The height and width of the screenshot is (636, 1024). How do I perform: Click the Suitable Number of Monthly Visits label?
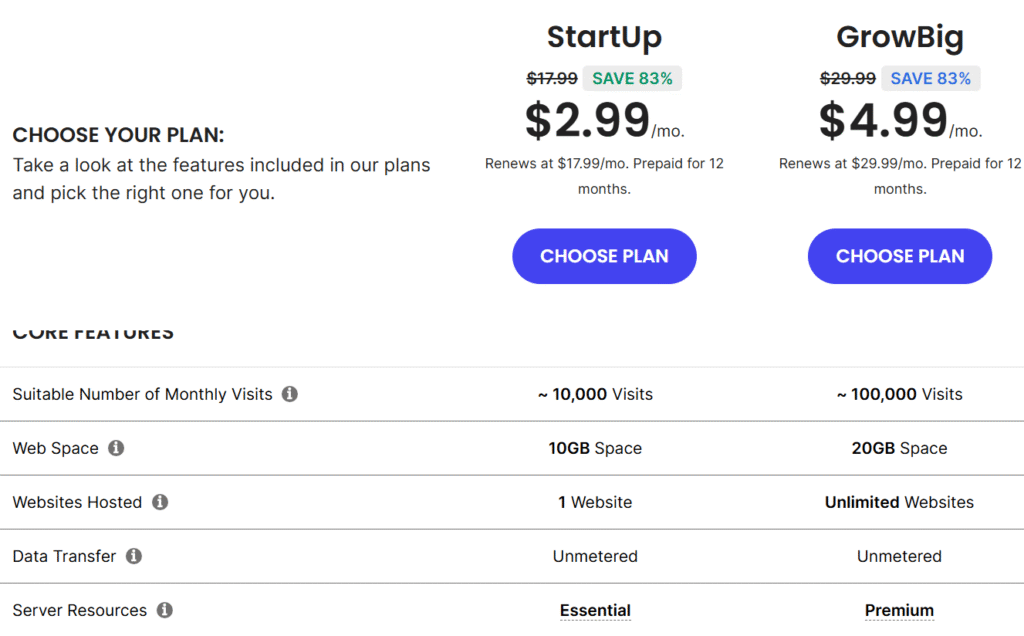click(x=142, y=394)
